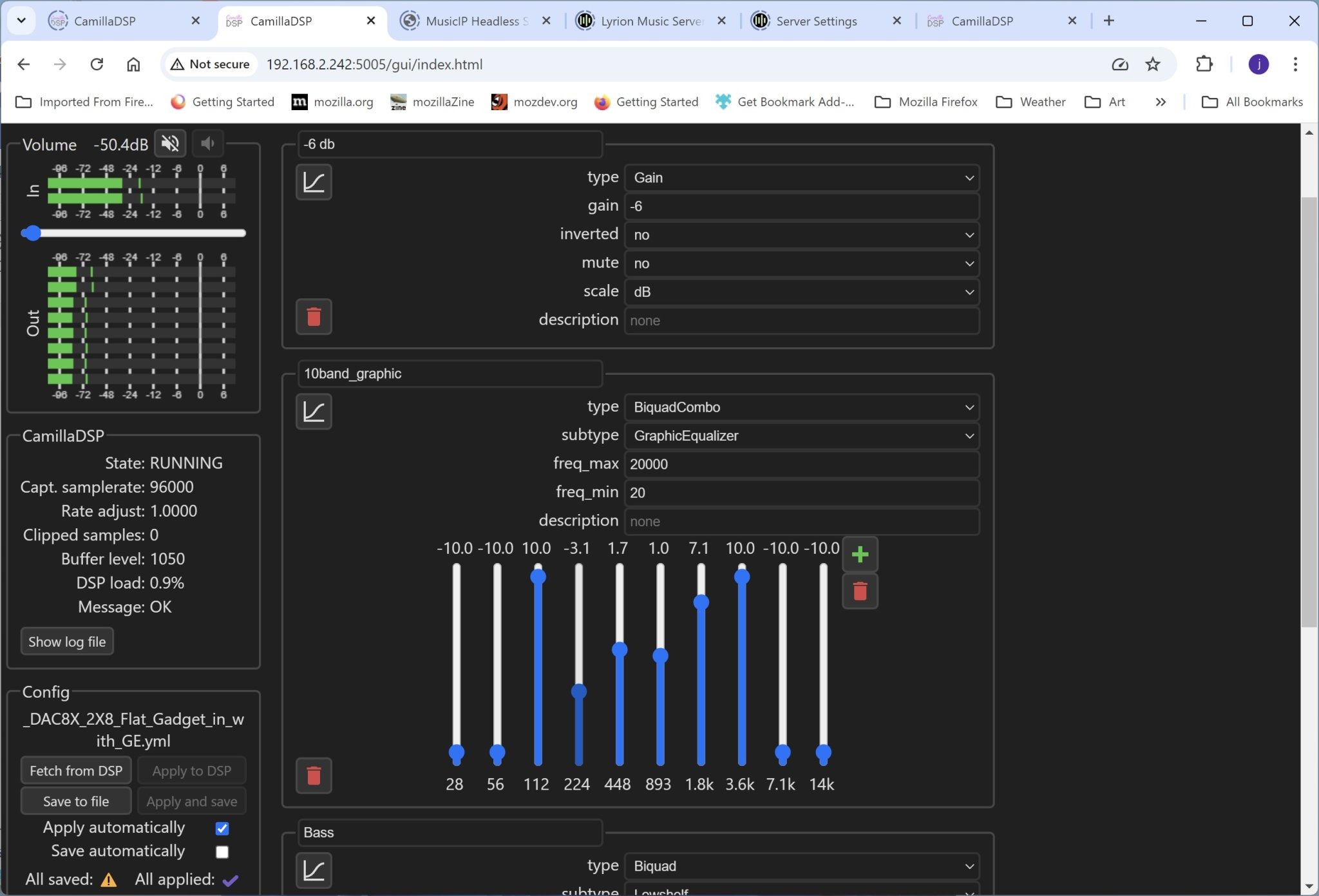1319x896 pixels.
Task: Open the scale dB dropdown
Action: (802, 292)
